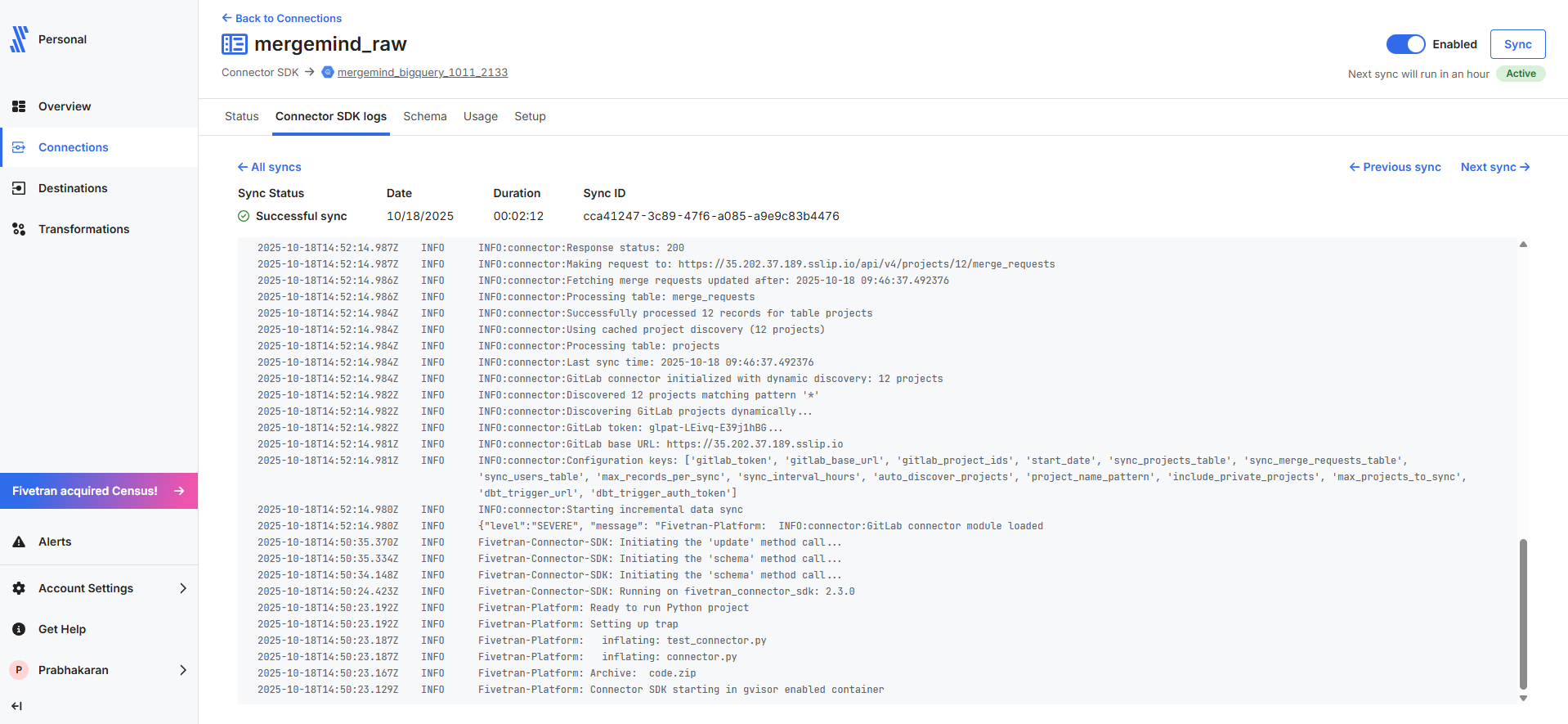Click the Overview grid icon
Image resolution: width=1568 pixels, height=724 pixels.
point(19,106)
